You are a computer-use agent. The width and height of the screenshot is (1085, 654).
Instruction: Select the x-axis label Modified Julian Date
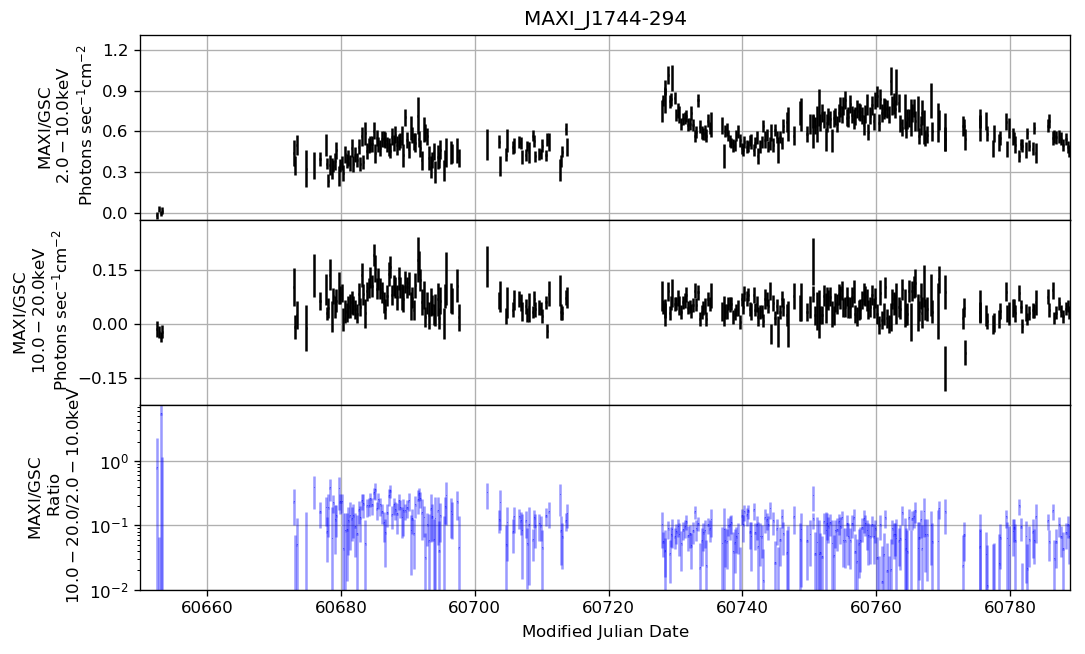click(605, 631)
